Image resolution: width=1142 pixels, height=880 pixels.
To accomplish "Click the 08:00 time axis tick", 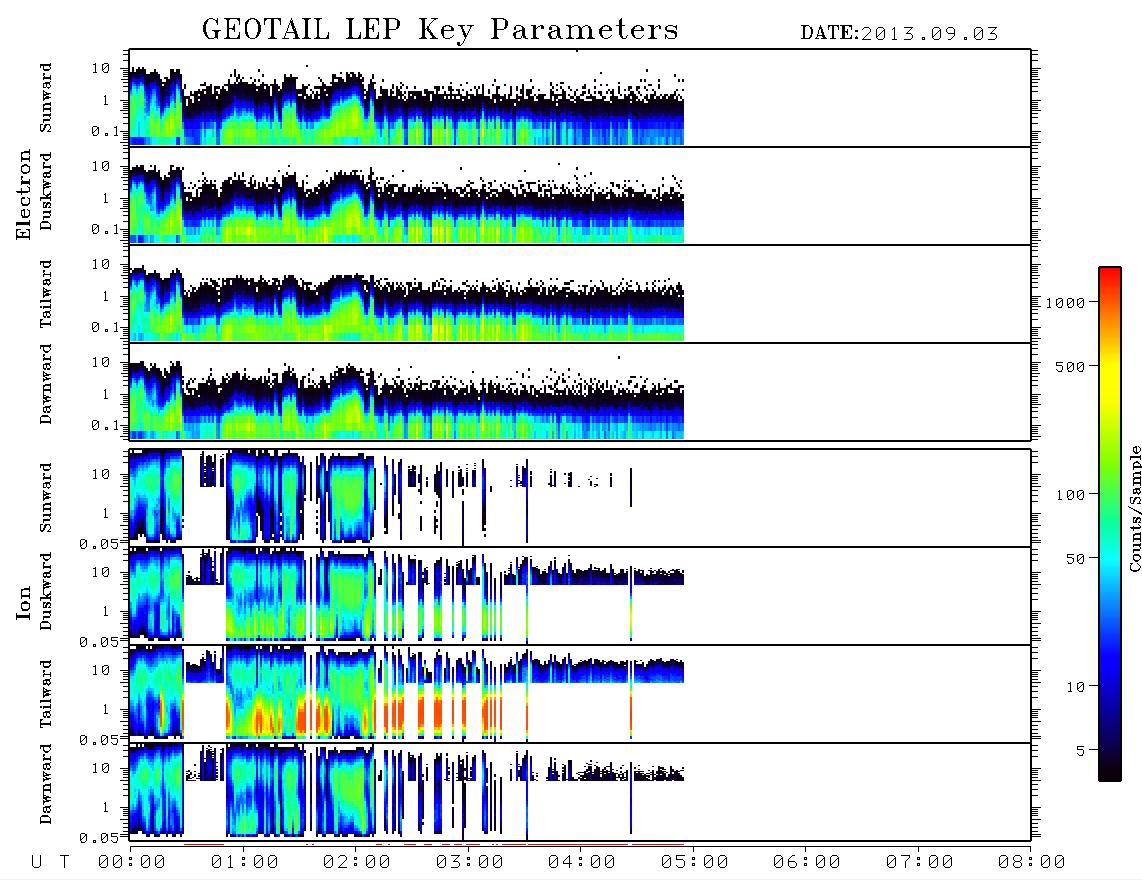I will point(1032,862).
